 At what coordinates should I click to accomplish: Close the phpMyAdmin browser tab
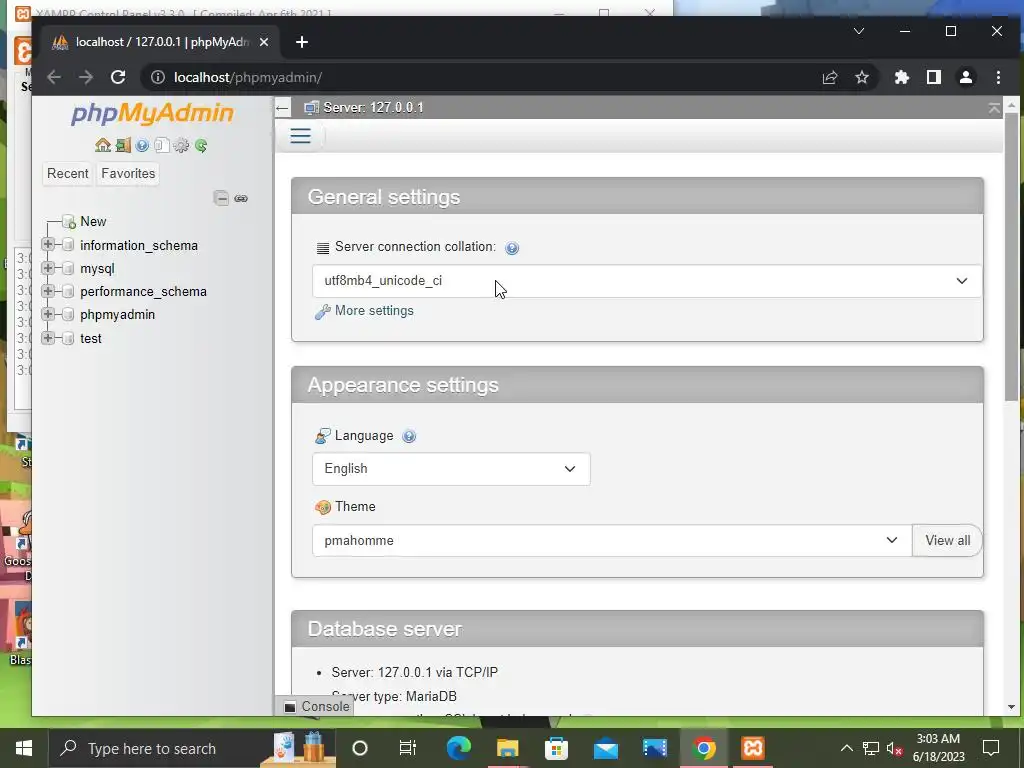pos(264,42)
